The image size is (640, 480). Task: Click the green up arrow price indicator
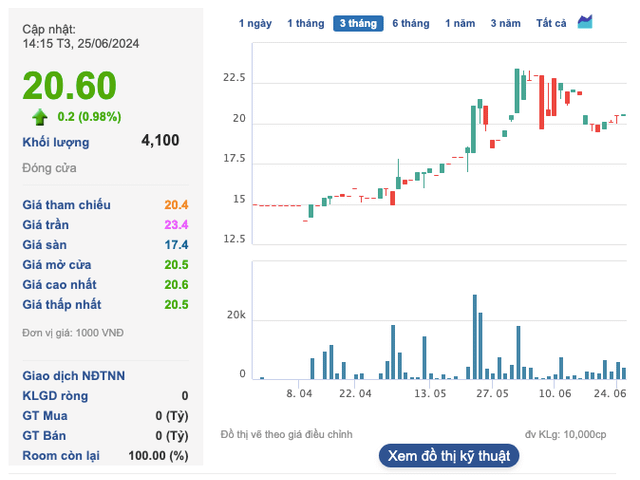[40, 117]
